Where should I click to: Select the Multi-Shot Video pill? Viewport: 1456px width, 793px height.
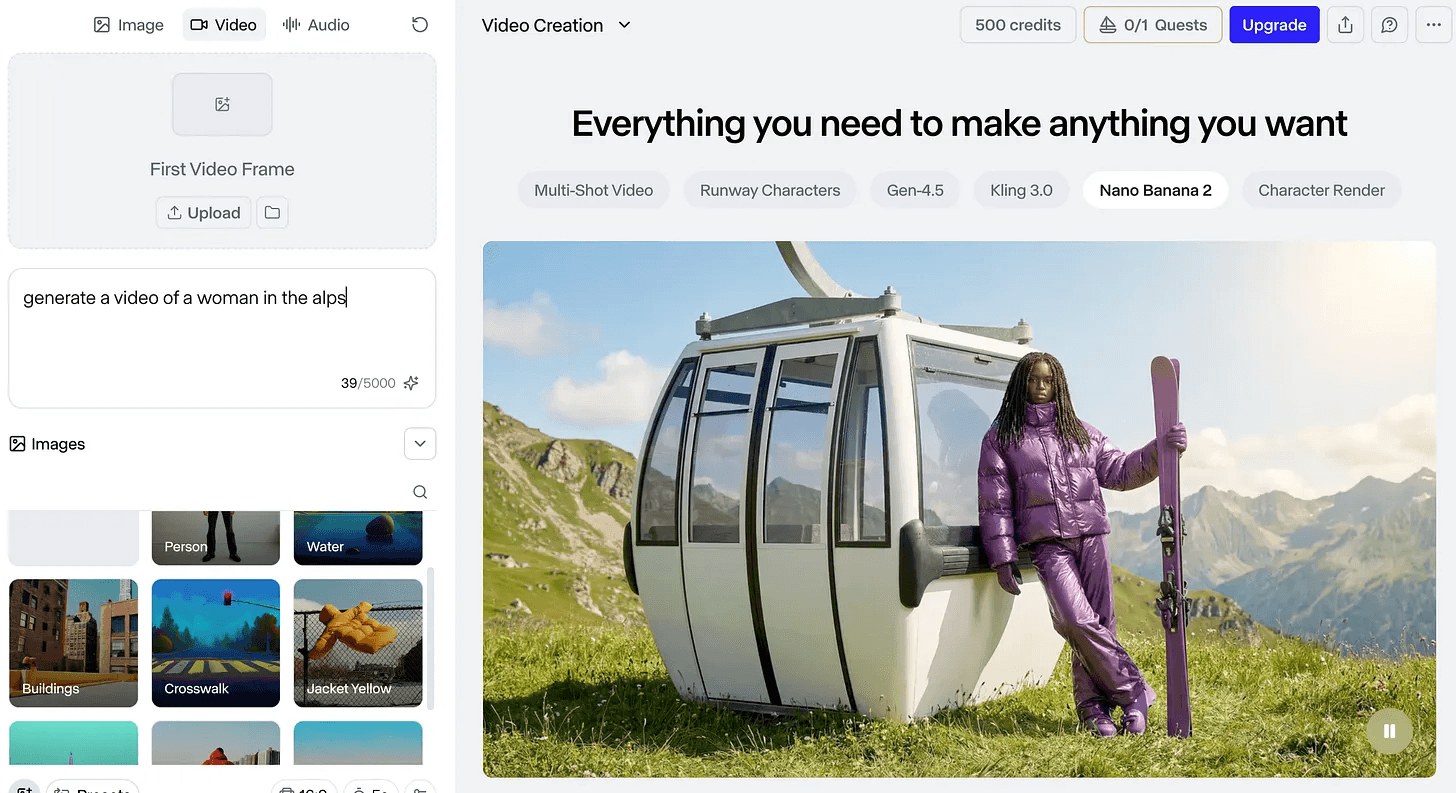[x=594, y=190]
